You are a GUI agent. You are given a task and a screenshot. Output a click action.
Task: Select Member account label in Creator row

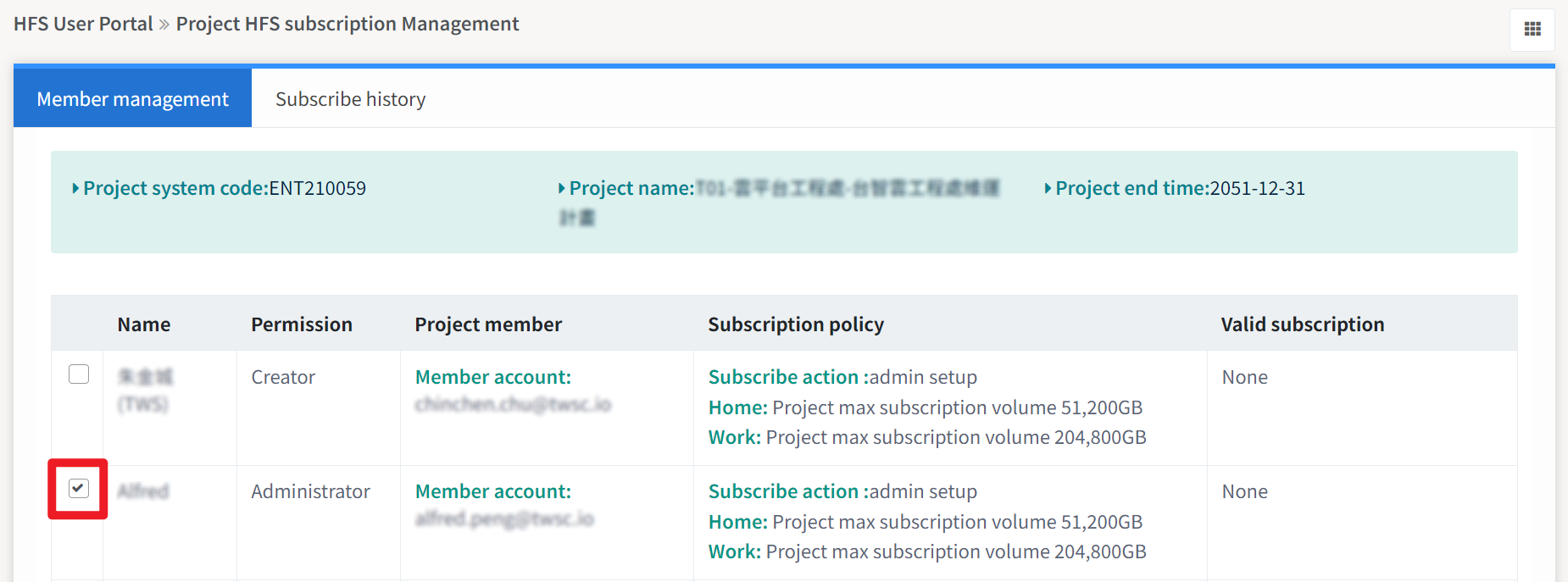click(493, 377)
